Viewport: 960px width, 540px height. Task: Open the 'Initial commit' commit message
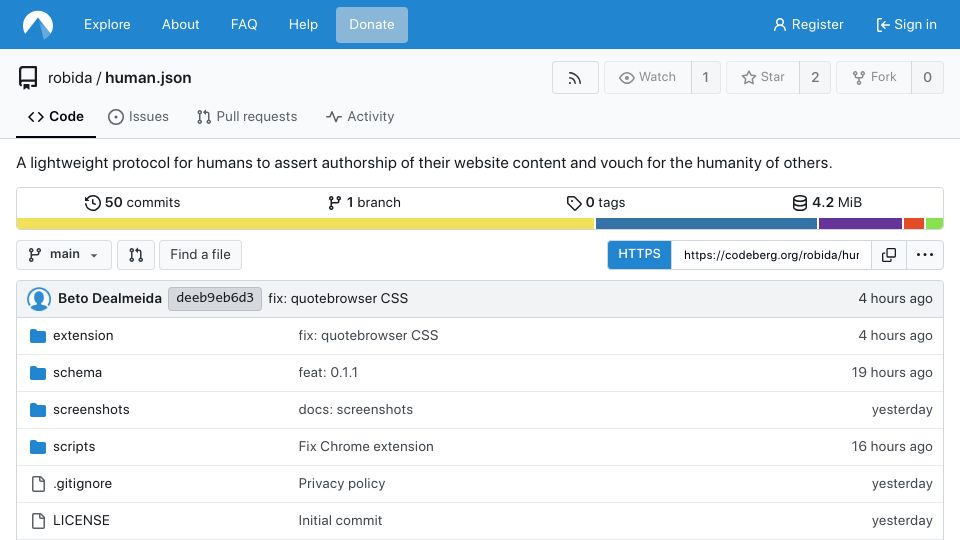click(x=340, y=520)
